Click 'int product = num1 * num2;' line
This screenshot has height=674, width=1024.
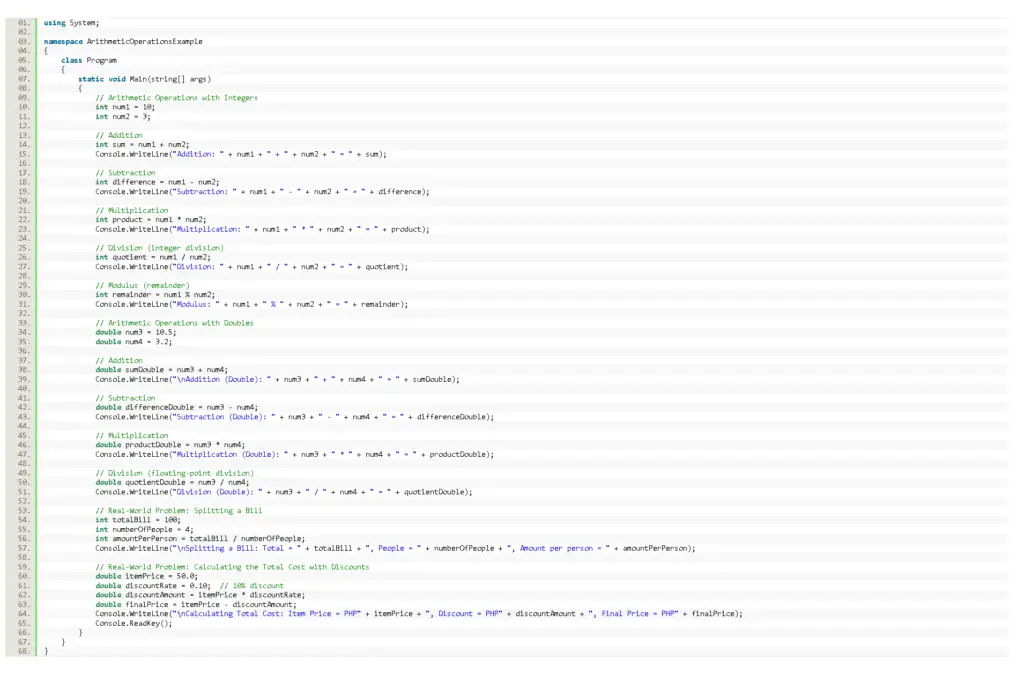tap(151, 220)
